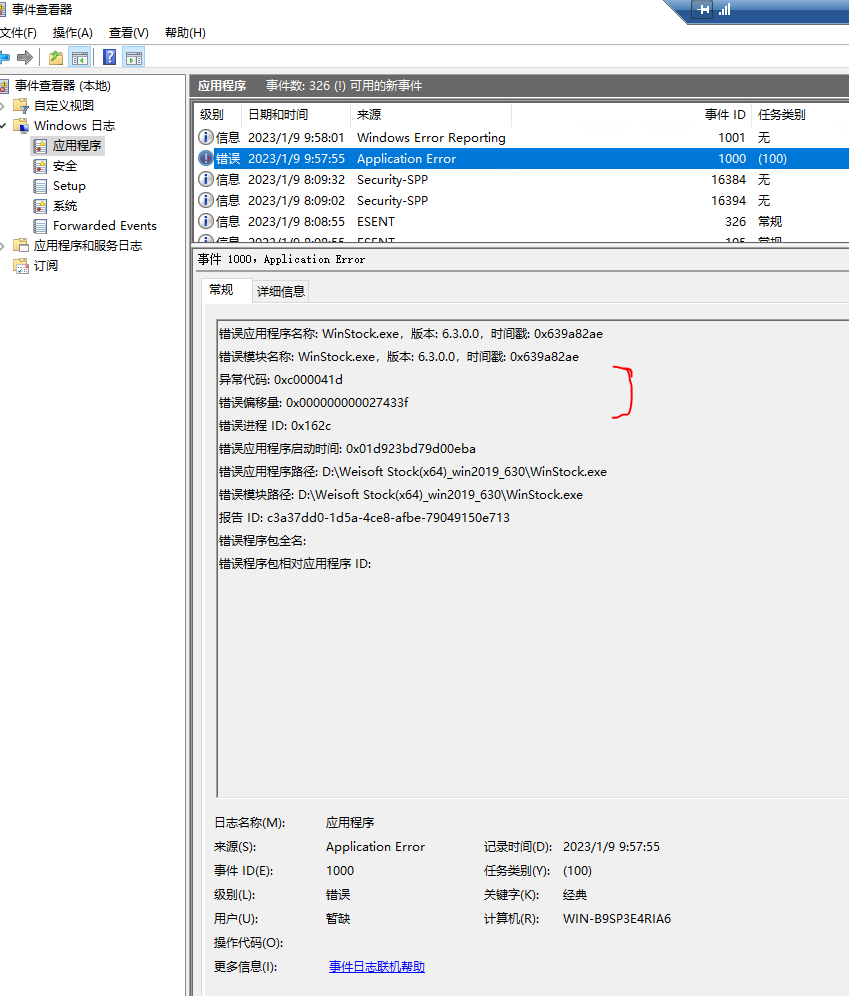Select 自定义视图 in the tree

tap(64, 105)
